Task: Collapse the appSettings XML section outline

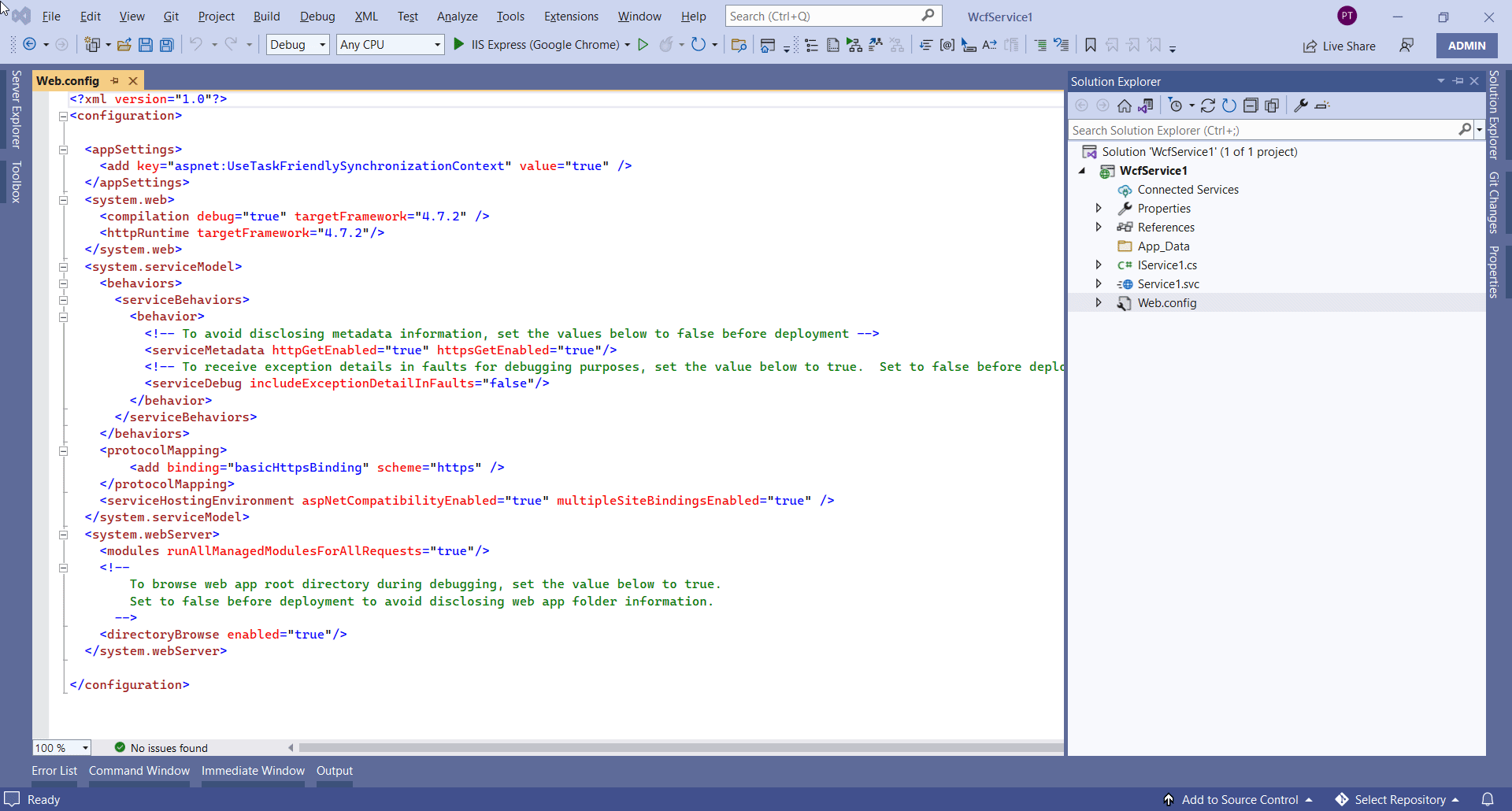Action: coord(64,150)
